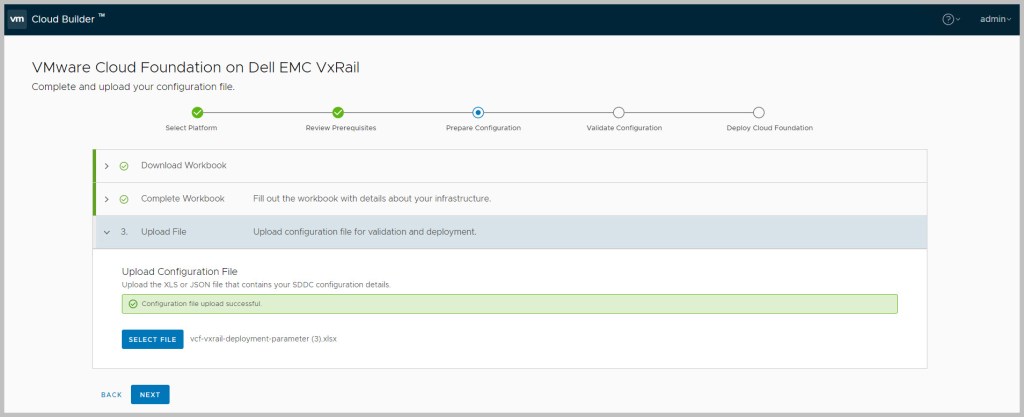Image resolution: width=1024 pixels, height=417 pixels.
Task: Click Complete and upload your configuration file subtitle
Action: [133, 87]
